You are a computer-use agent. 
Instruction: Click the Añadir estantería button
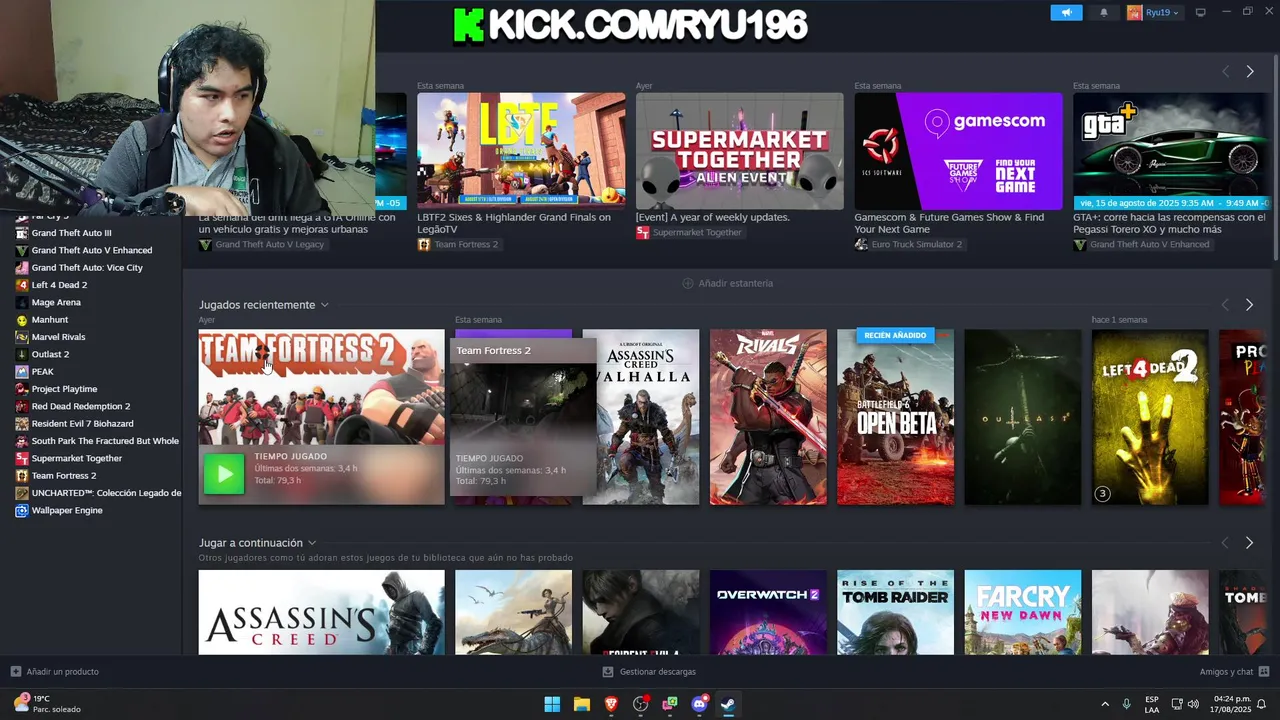click(x=727, y=283)
